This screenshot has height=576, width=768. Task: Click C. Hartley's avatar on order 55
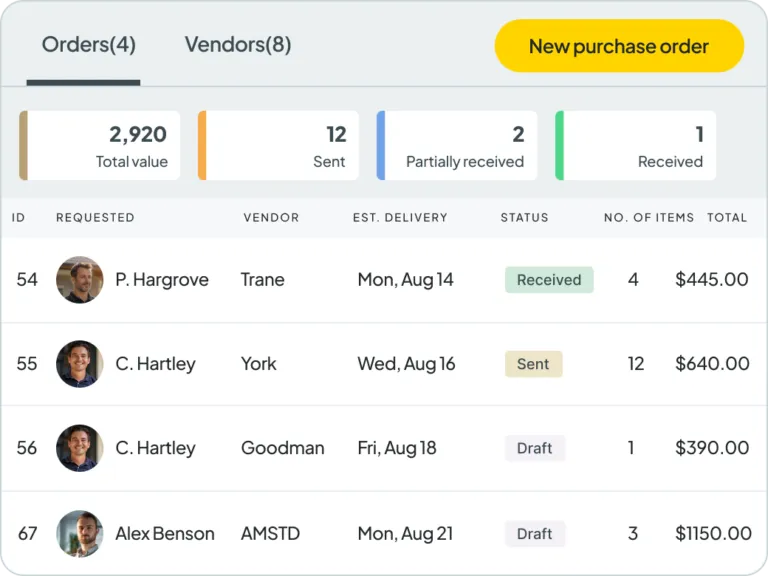click(x=79, y=364)
